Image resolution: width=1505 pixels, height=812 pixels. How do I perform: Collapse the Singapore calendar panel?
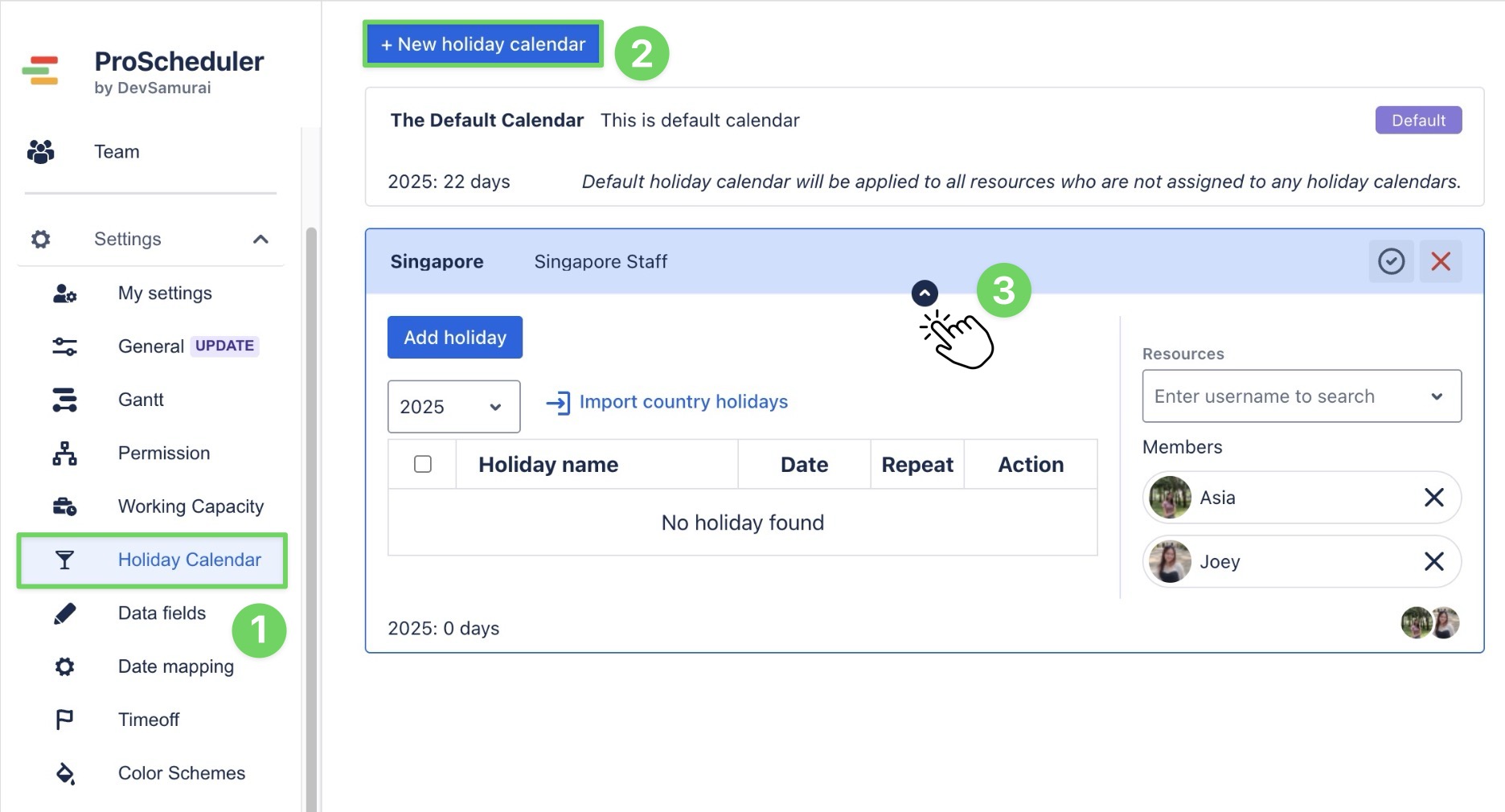pyautogui.click(x=925, y=293)
